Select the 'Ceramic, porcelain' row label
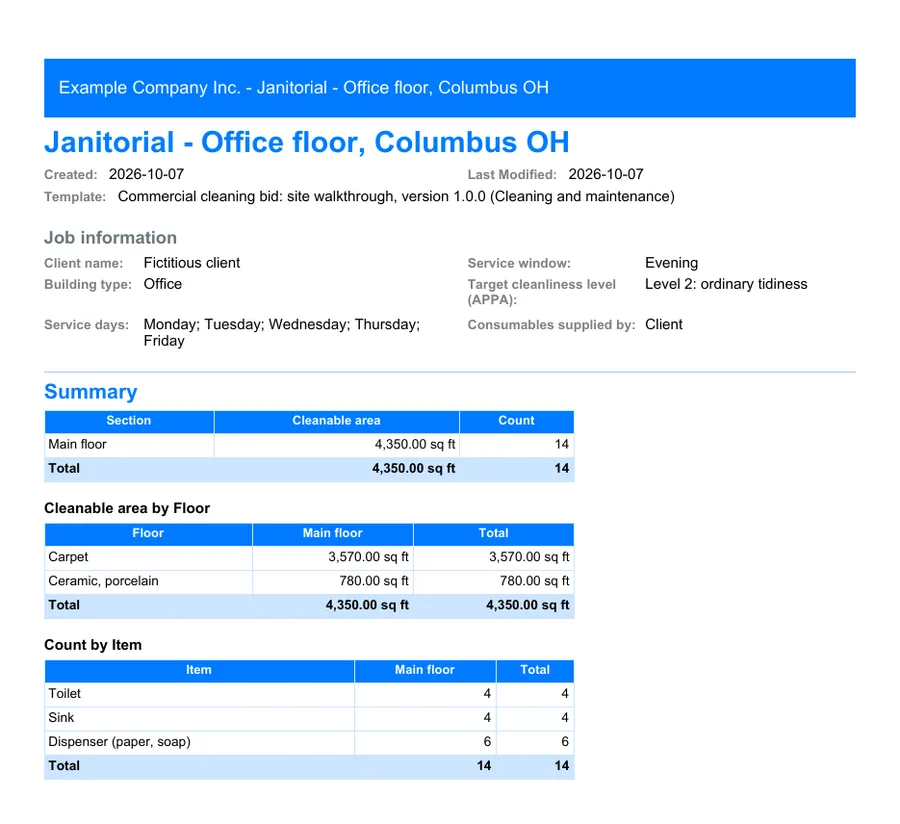The image size is (900, 824). click(103, 581)
